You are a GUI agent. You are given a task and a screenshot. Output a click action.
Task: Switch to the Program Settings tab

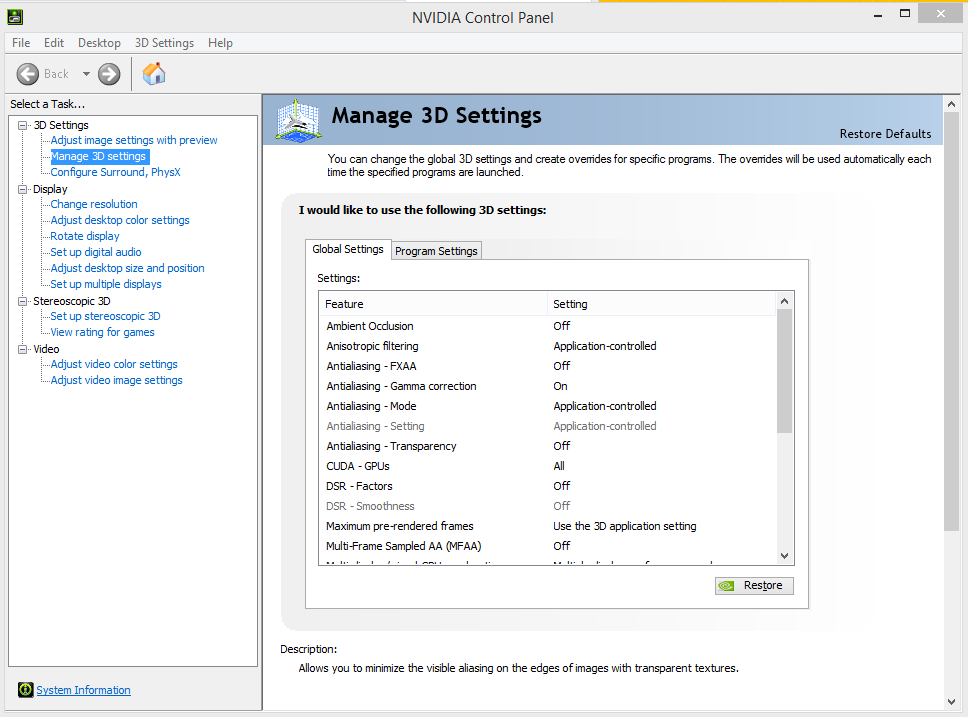[x=436, y=251]
